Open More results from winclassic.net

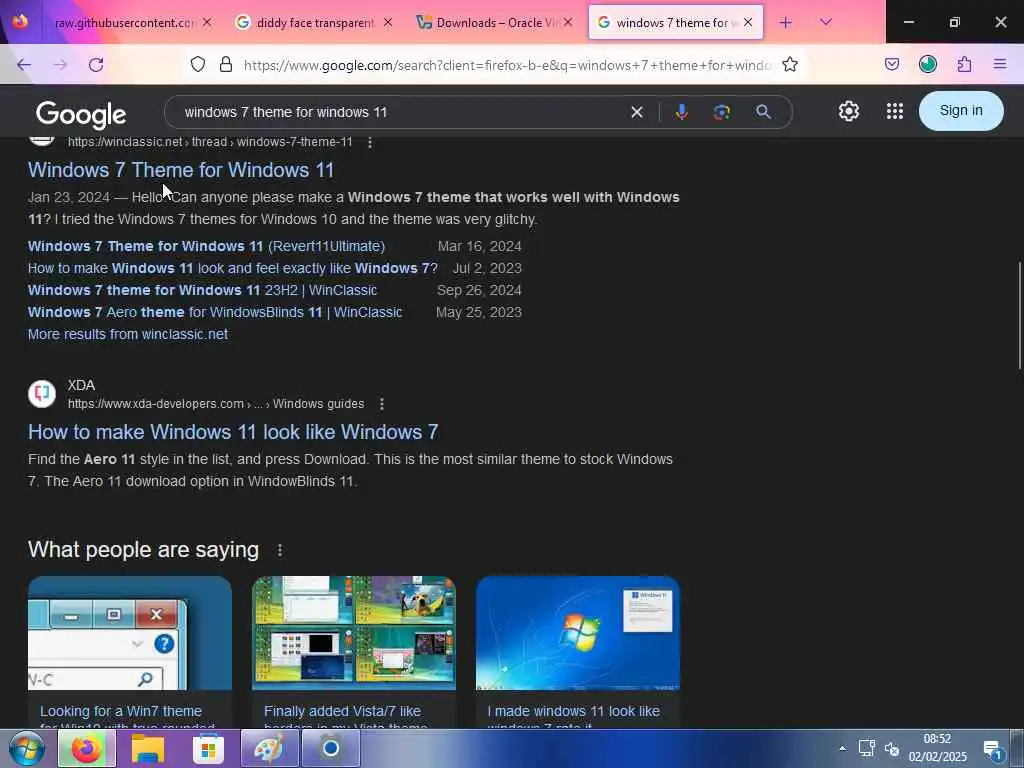tap(128, 334)
